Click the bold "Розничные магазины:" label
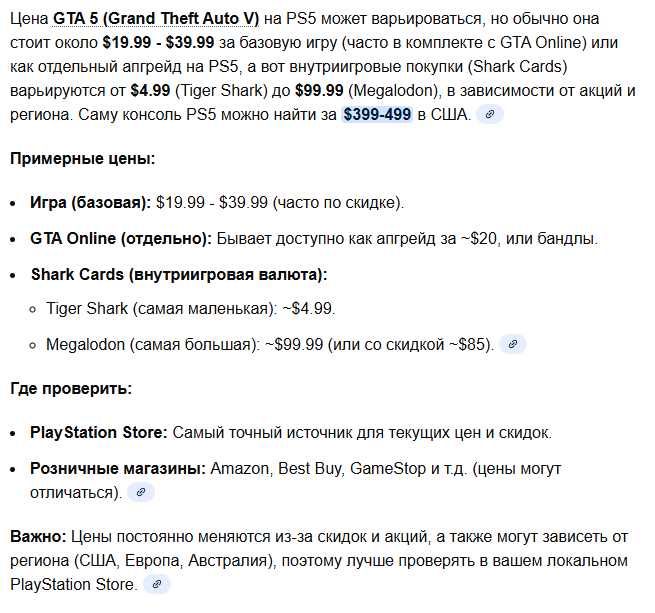 pyautogui.click(x=118, y=468)
